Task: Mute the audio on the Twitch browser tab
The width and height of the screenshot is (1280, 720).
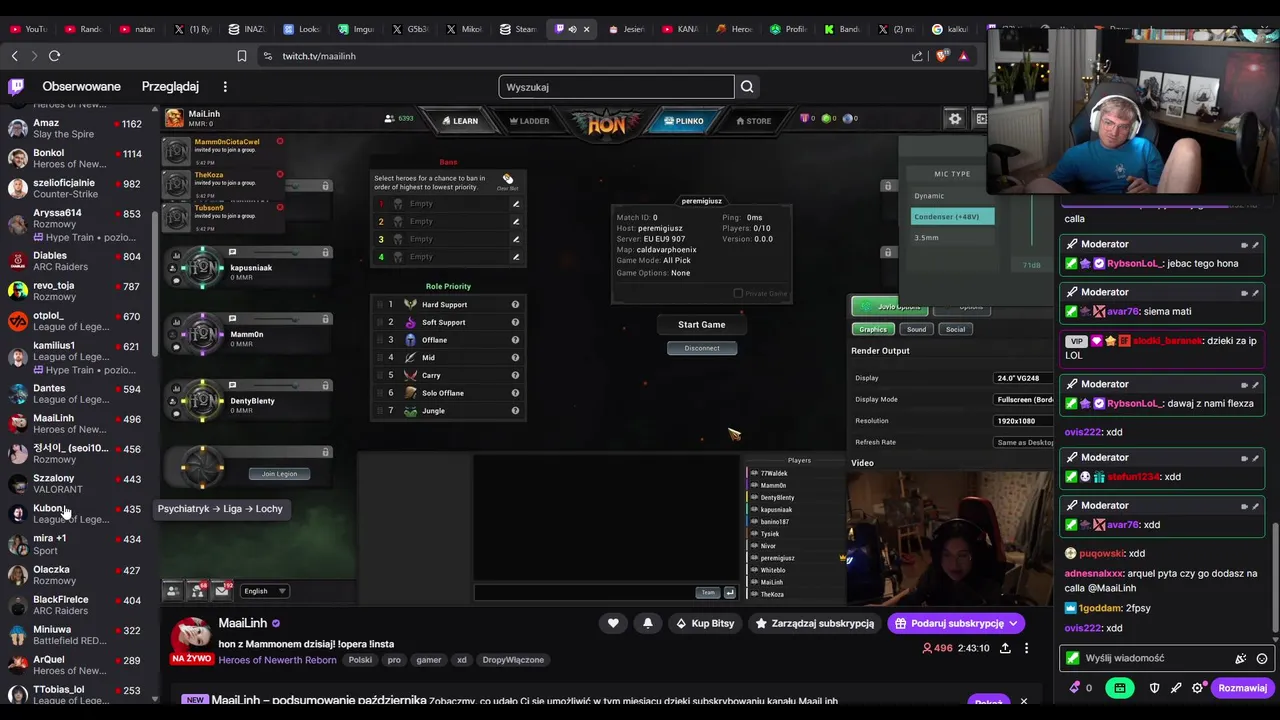Action: click(572, 29)
